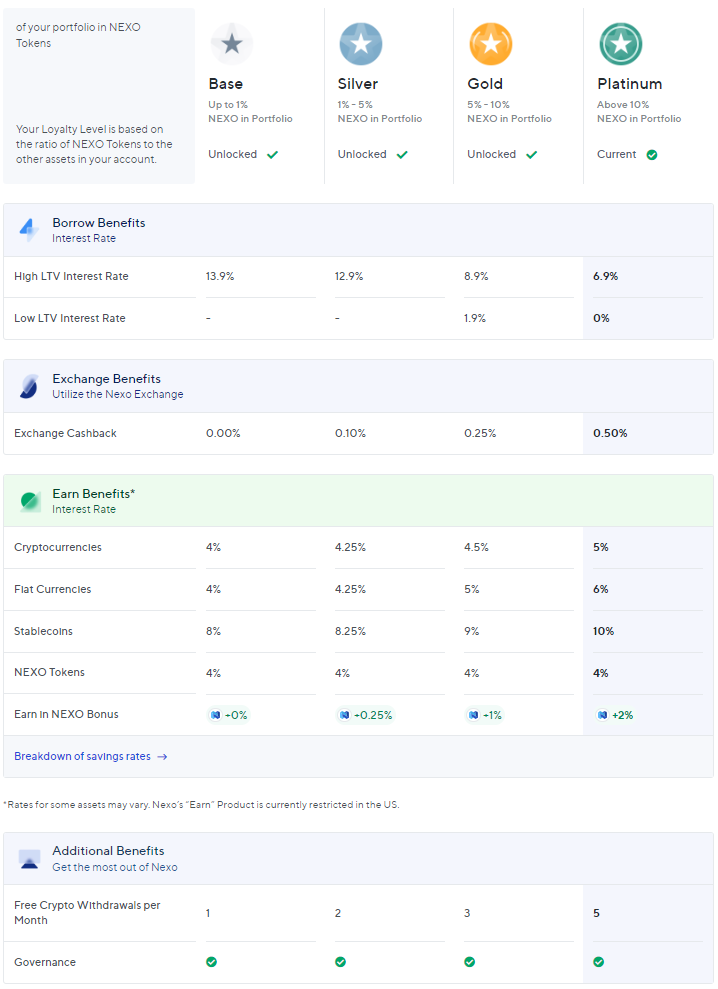The image size is (718, 989).
Task: Click the 13.9% High LTV Base rate
Action: click(x=220, y=276)
